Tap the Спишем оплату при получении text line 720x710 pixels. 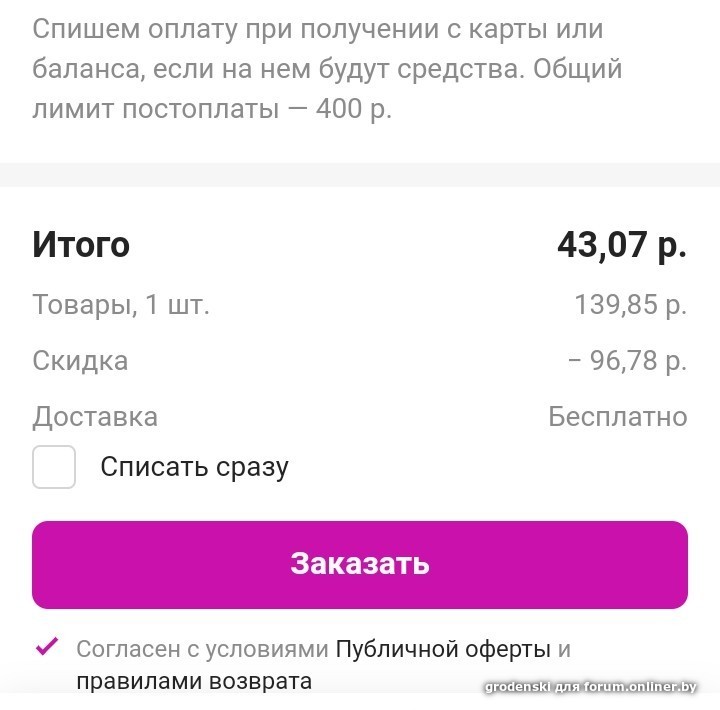pos(318,30)
